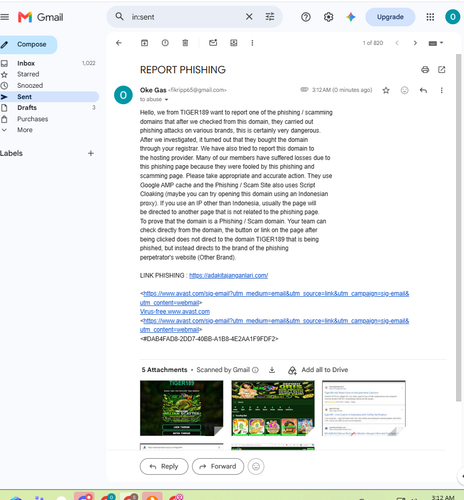This screenshot has width=464, height=500.
Task: Open the TIGER189 login attachment thumbnail
Action: point(181,408)
